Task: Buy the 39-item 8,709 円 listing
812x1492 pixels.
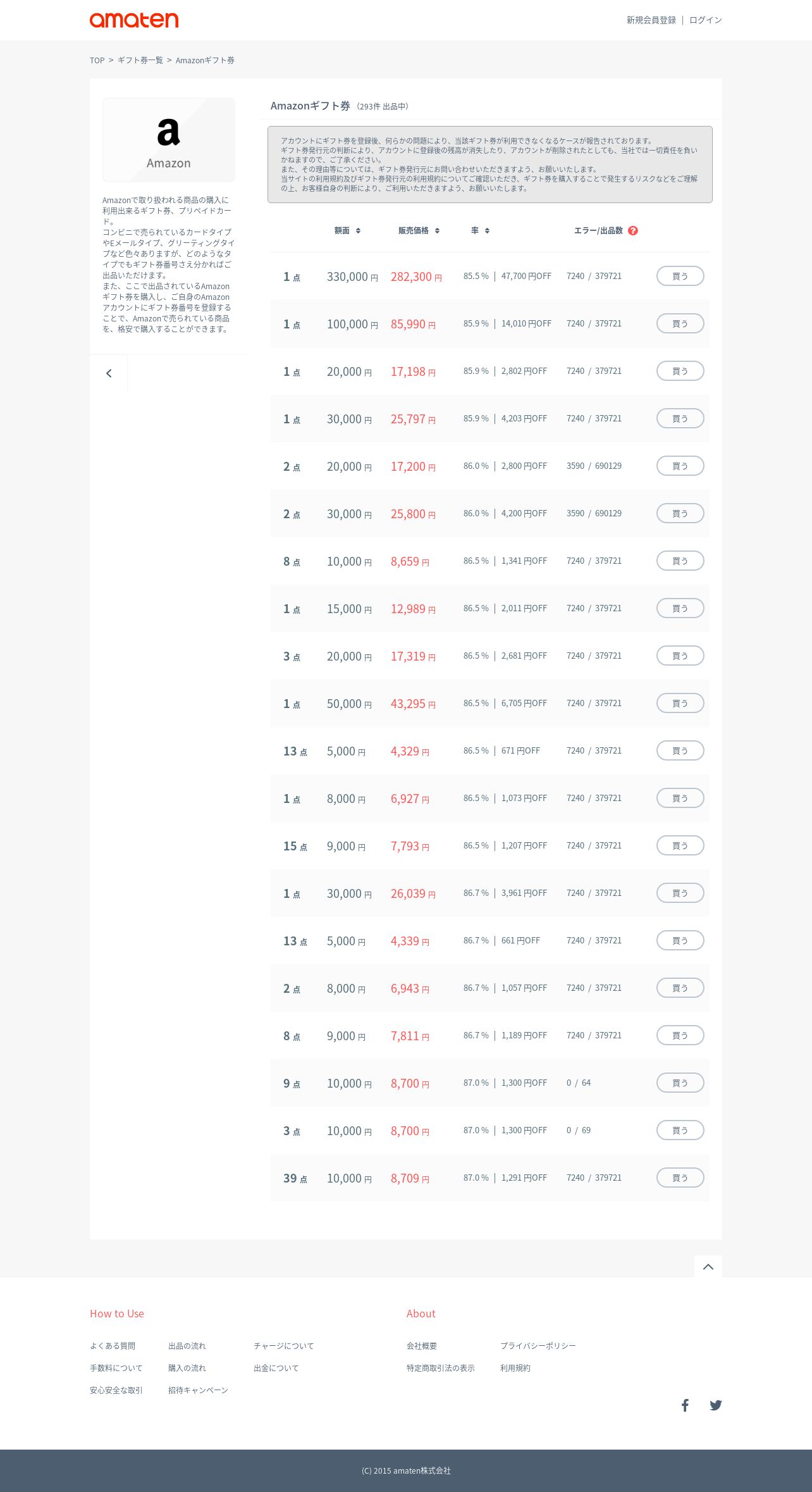Action: 680,1178
